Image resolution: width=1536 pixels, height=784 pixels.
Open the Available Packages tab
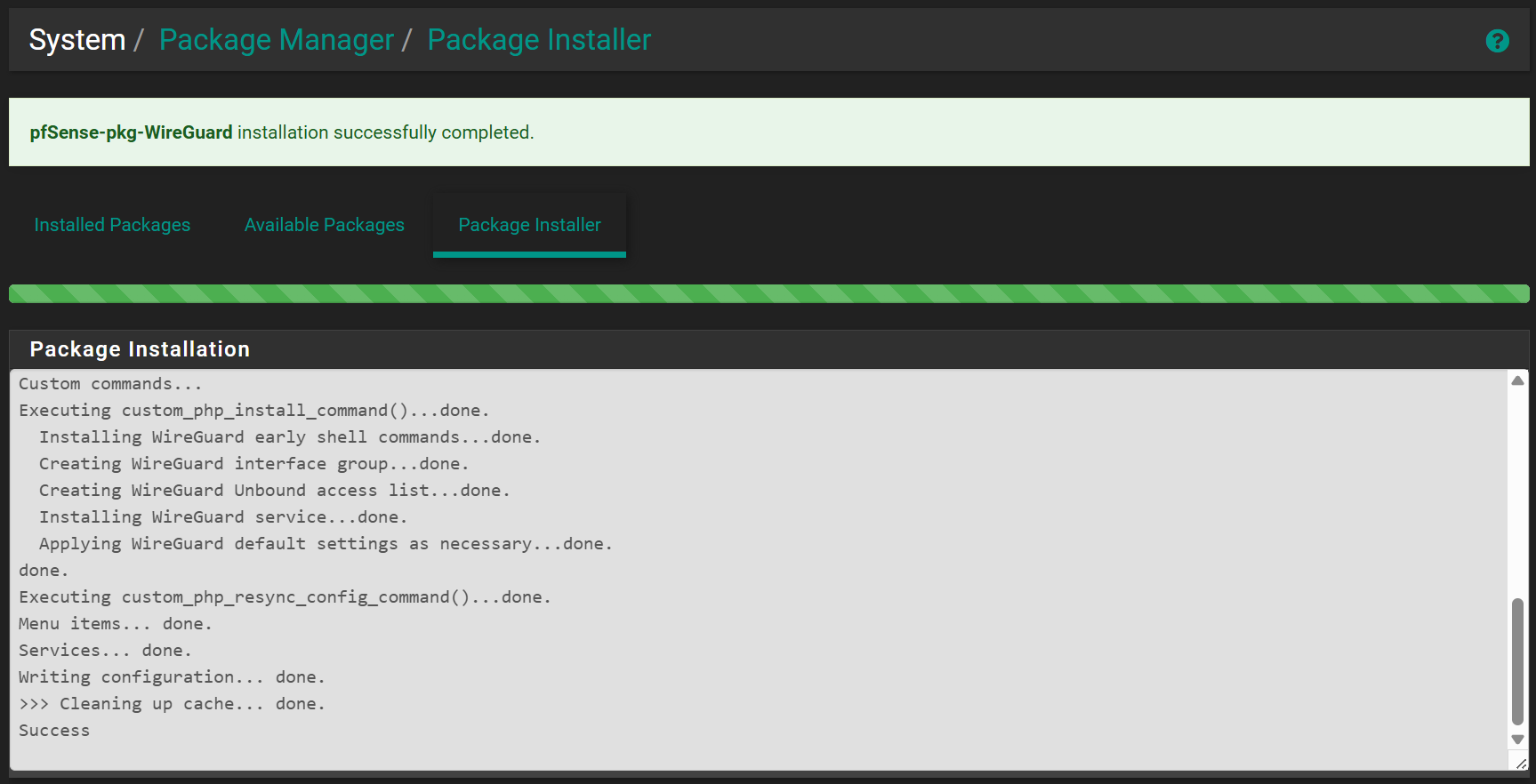(x=324, y=225)
